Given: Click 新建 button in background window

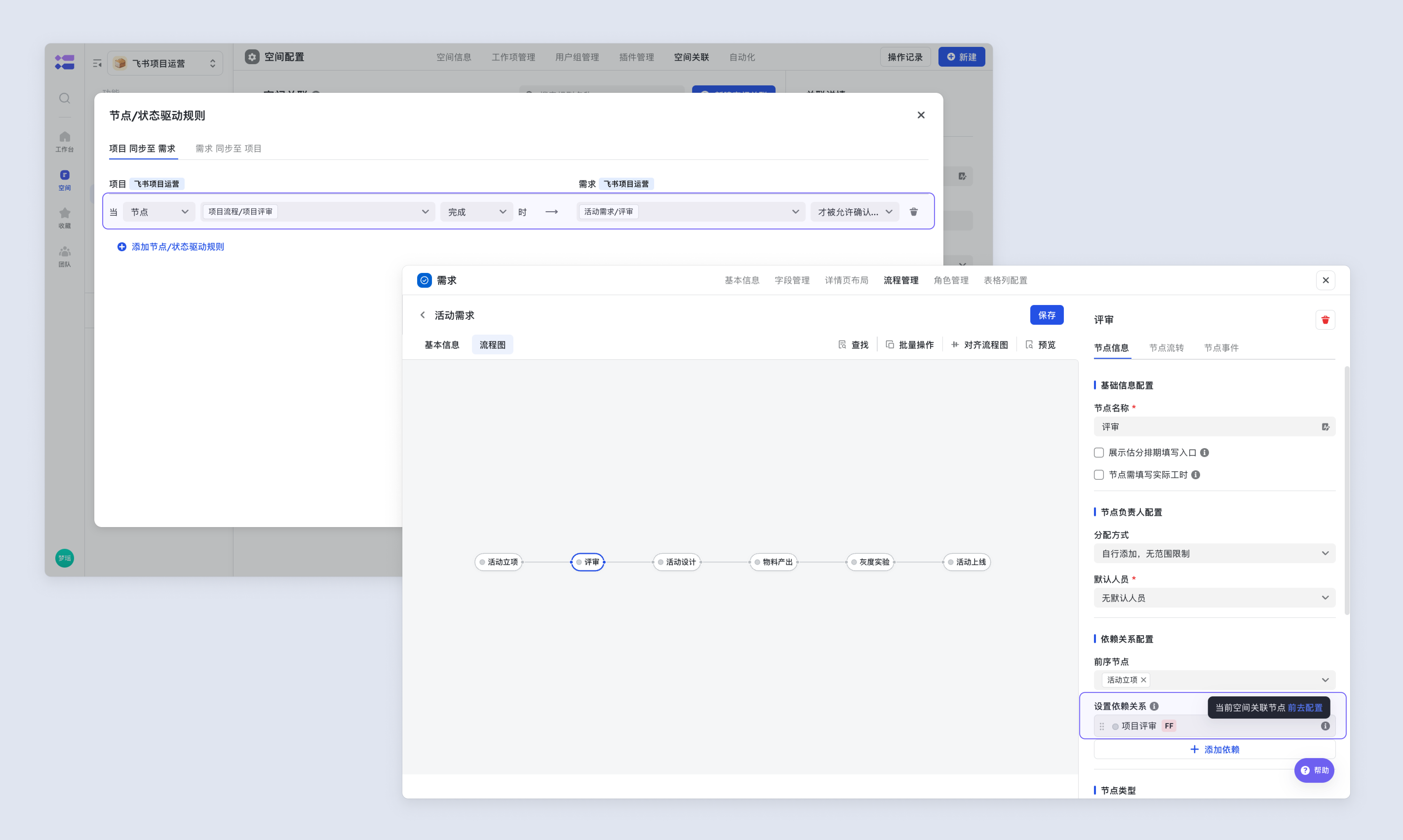Looking at the screenshot, I should [x=961, y=57].
